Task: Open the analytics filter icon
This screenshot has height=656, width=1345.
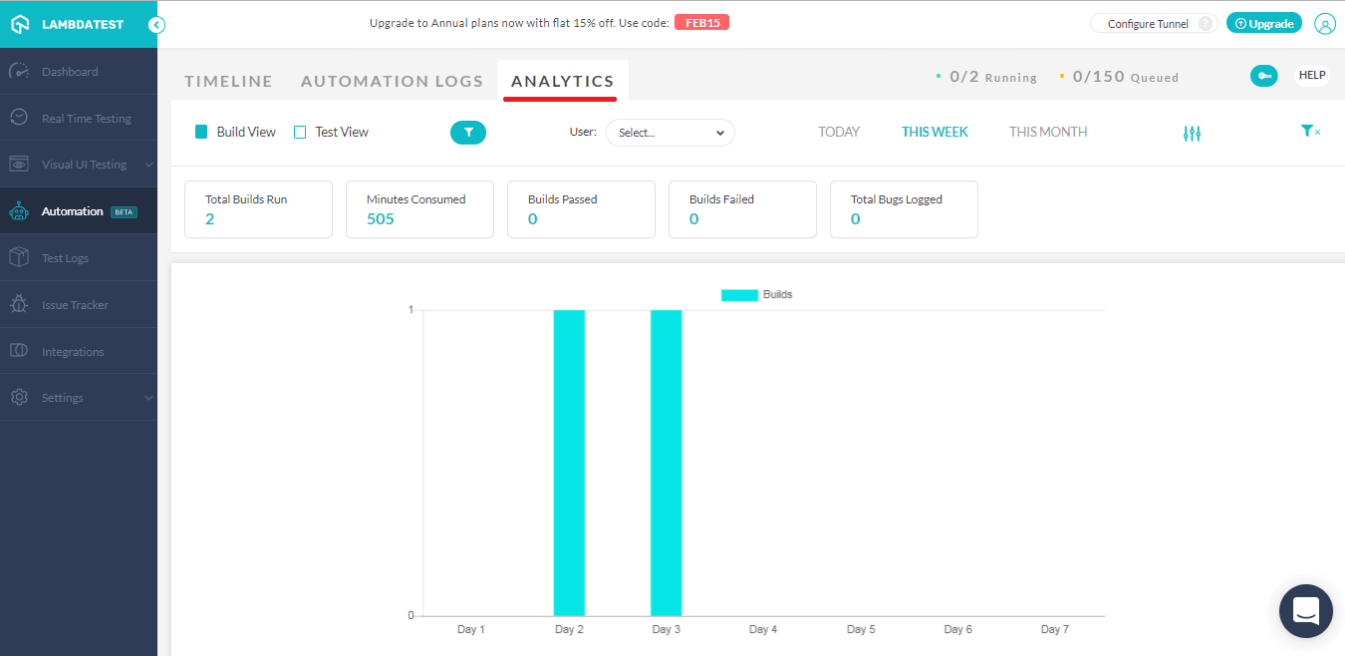Action: (x=468, y=132)
